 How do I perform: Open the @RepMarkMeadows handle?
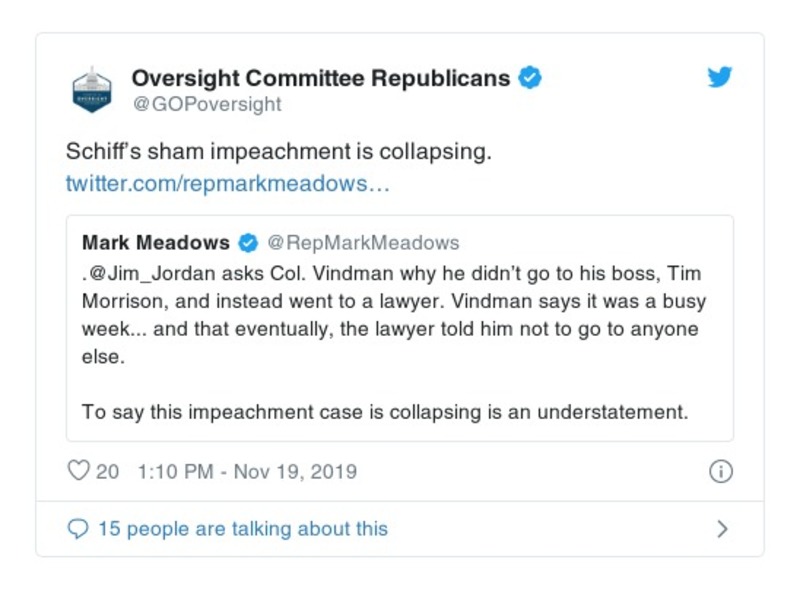(x=363, y=243)
